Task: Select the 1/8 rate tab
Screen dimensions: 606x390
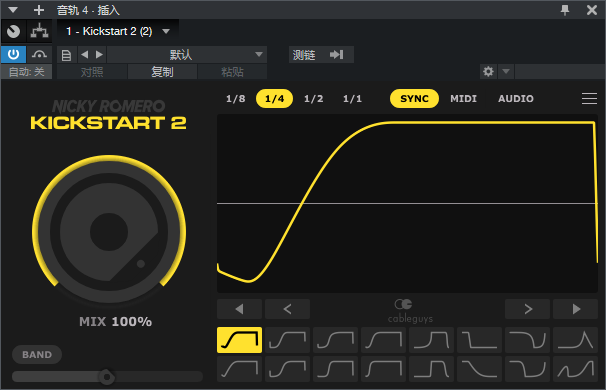Action: click(x=235, y=99)
